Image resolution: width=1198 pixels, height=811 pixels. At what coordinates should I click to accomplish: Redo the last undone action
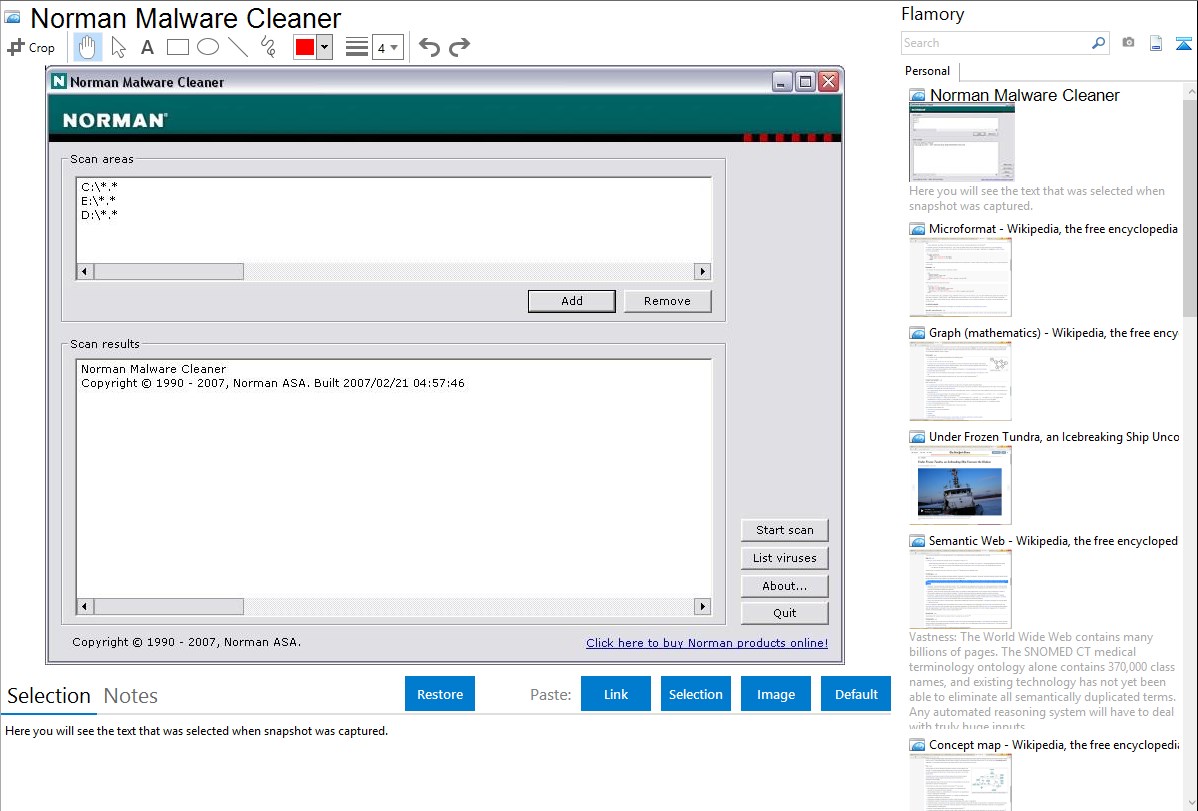click(459, 47)
